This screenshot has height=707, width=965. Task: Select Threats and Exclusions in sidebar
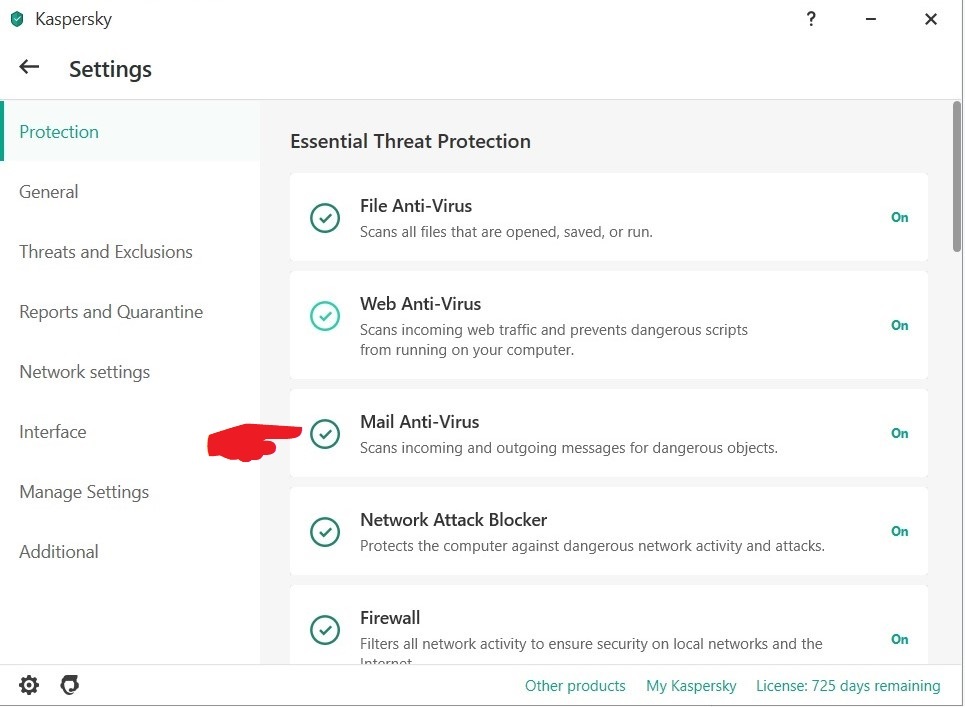coord(106,252)
